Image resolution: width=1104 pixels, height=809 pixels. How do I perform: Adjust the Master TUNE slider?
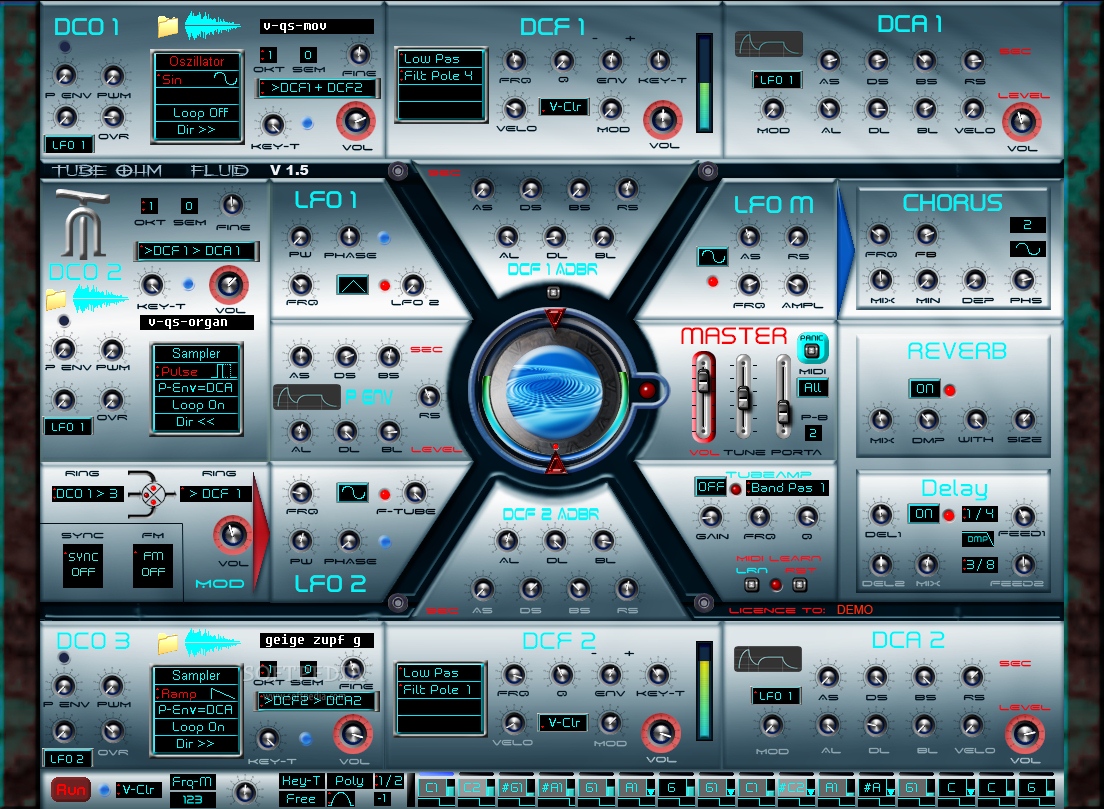coord(744,398)
